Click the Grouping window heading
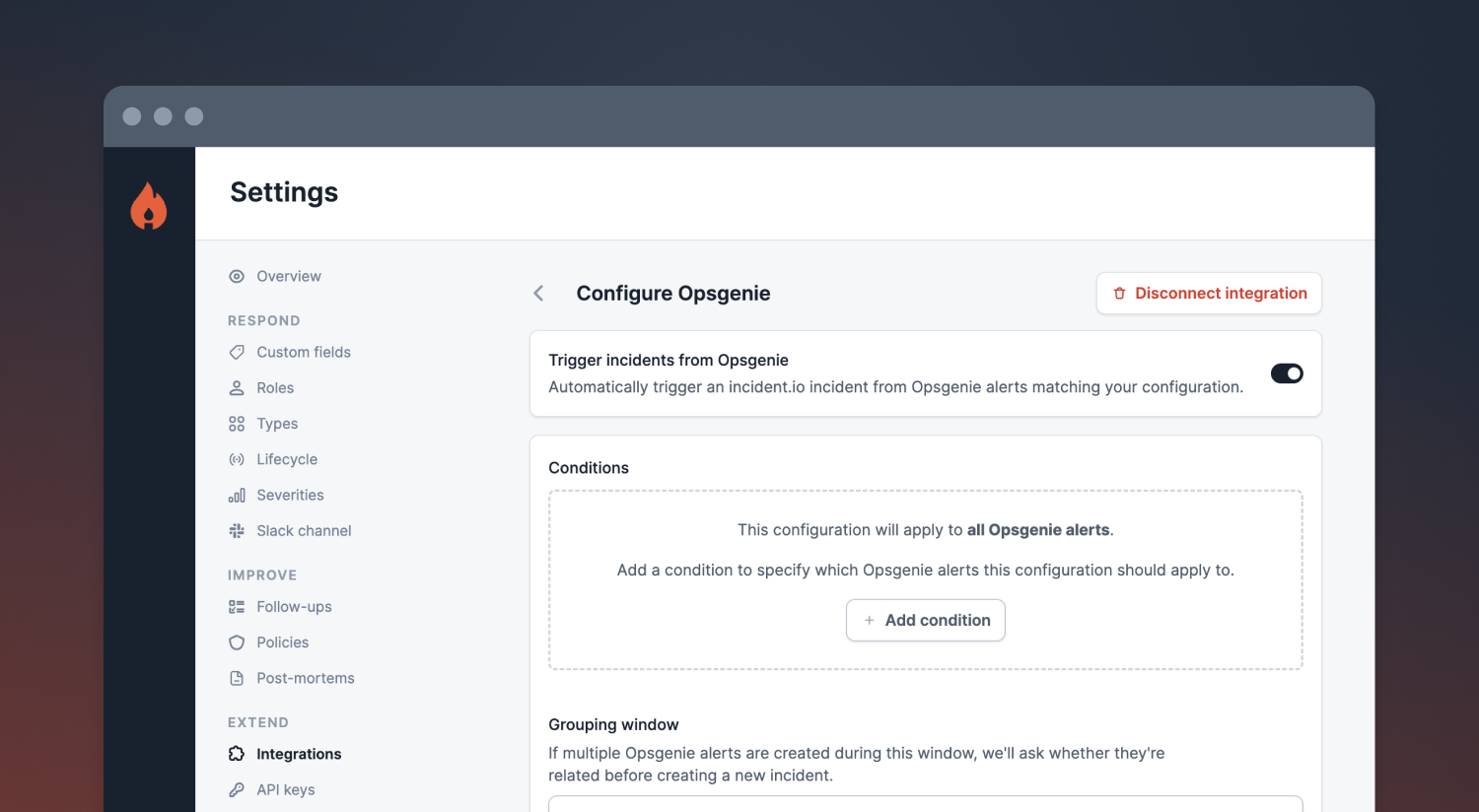 [613, 725]
